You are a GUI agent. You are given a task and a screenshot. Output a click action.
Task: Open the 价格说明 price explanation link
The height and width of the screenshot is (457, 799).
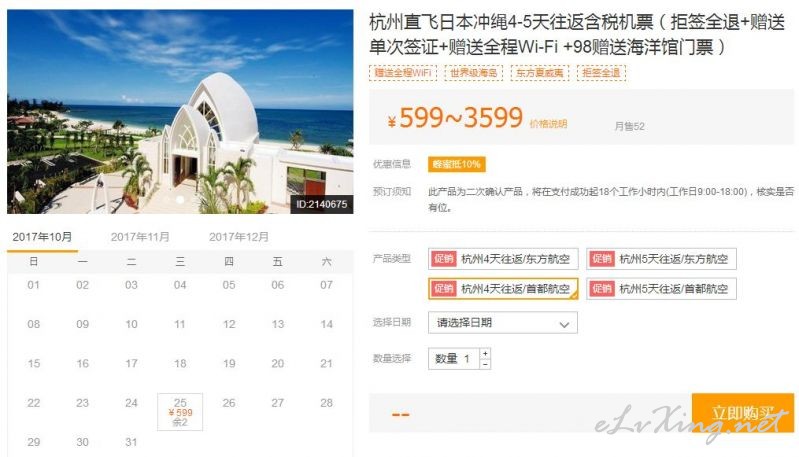point(548,124)
